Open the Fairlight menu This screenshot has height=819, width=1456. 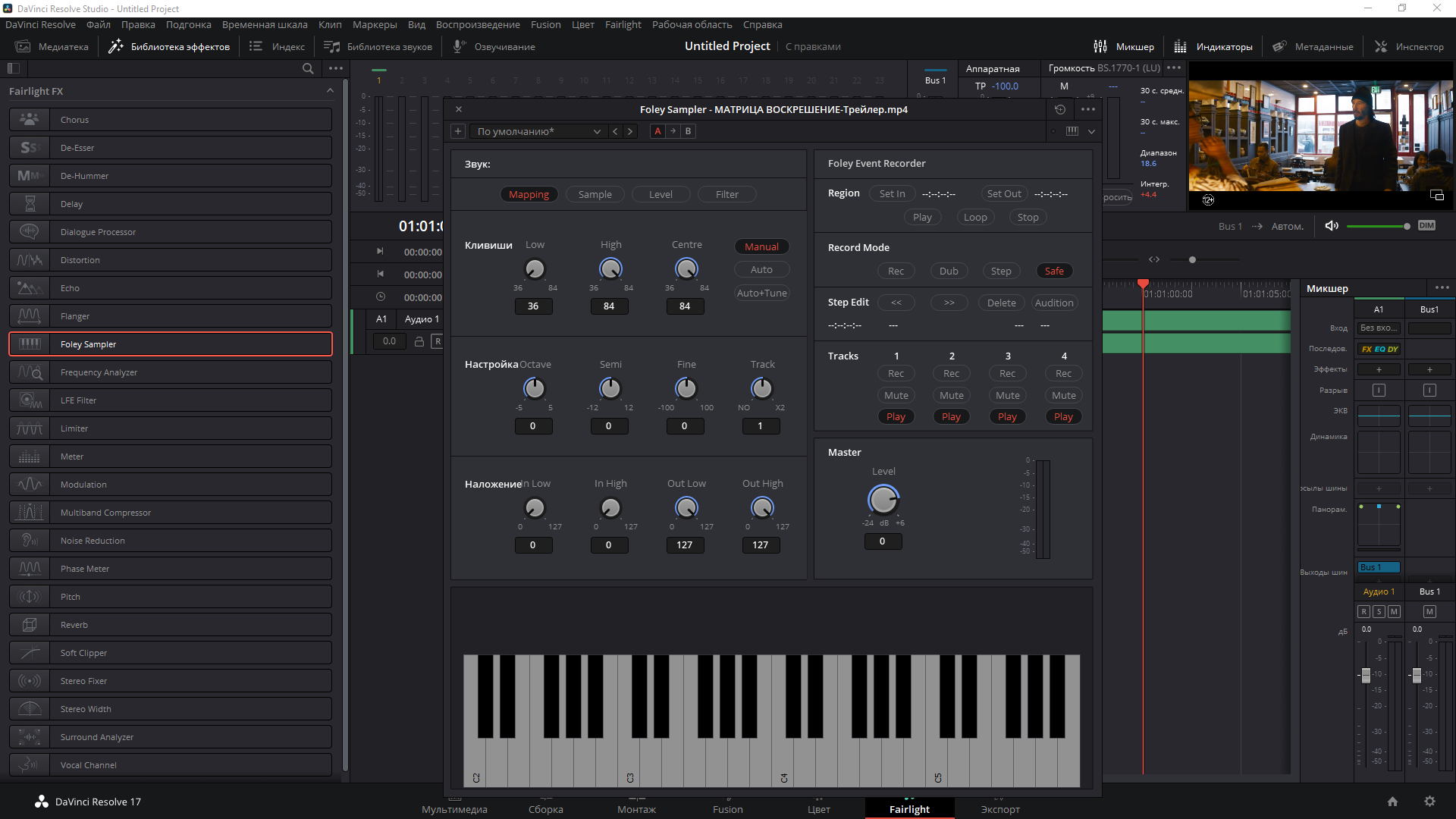pyautogui.click(x=623, y=24)
